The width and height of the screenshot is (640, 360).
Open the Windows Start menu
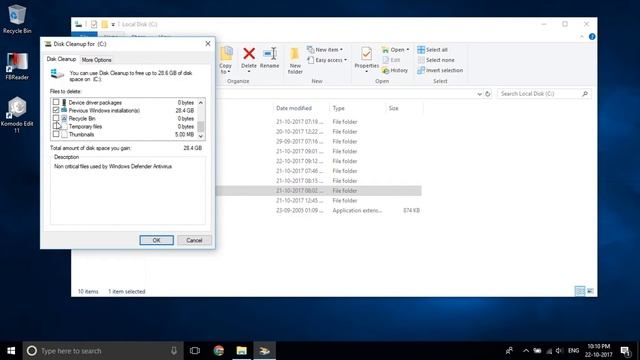[11, 351]
